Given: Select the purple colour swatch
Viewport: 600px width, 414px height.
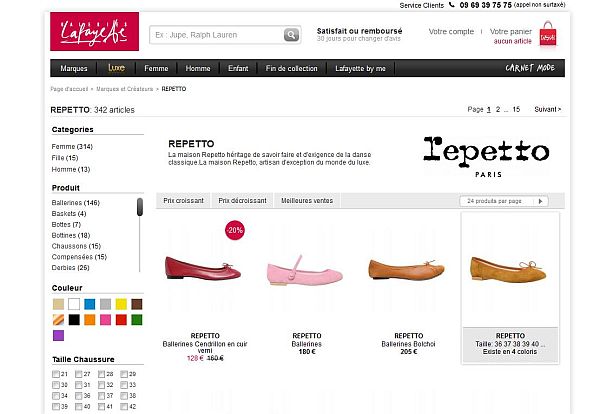Looking at the screenshot, I should [x=59, y=336].
